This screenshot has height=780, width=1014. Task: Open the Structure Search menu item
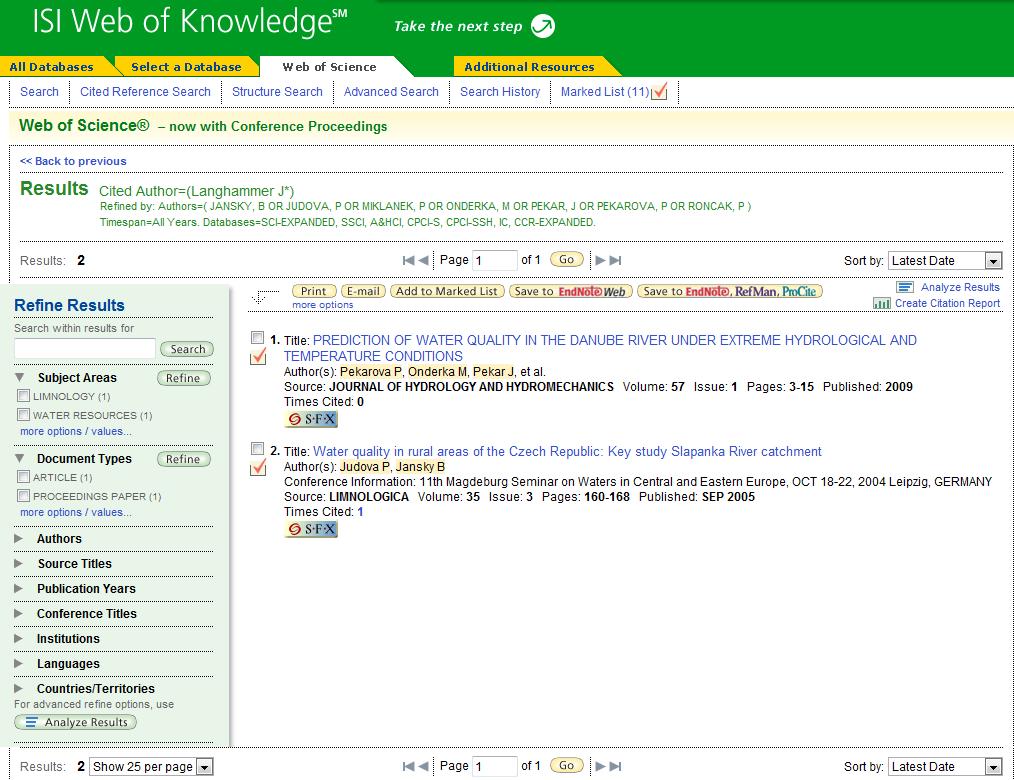pos(277,92)
